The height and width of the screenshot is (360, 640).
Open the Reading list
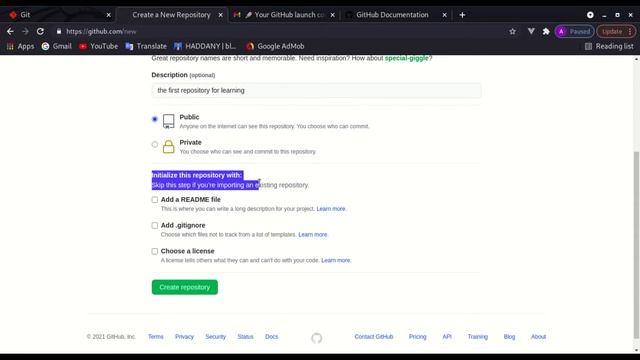pos(609,46)
